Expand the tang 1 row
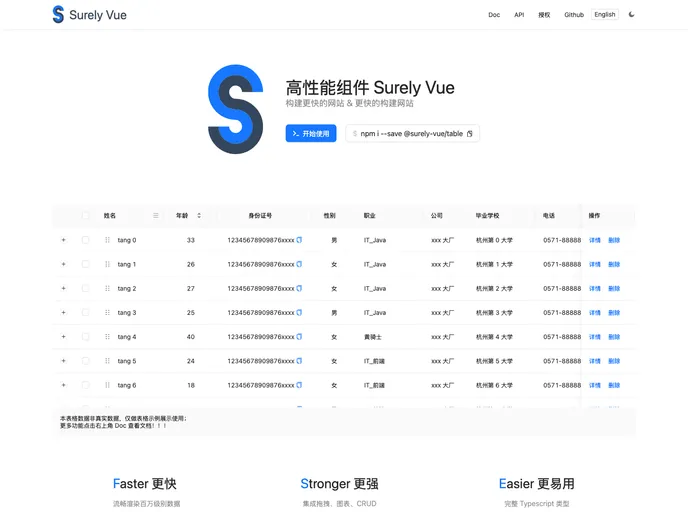The height and width of the screenshot is (512, 688). [64, 264]
